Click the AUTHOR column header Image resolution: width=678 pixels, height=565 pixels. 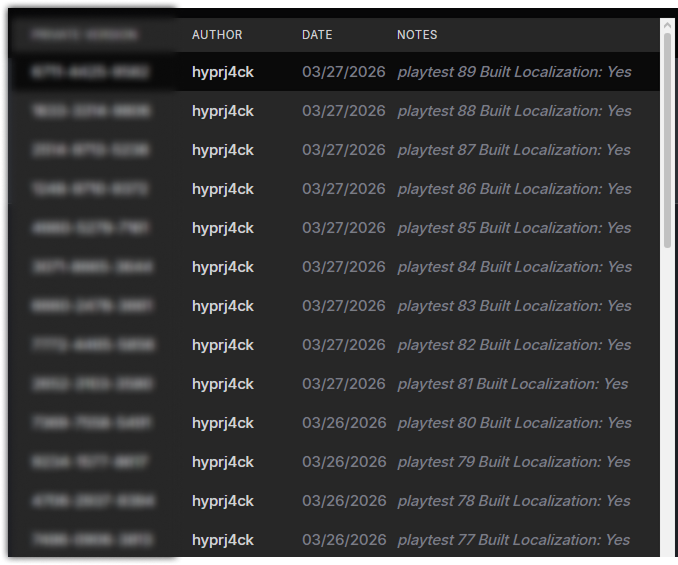(x=217, y=35)
